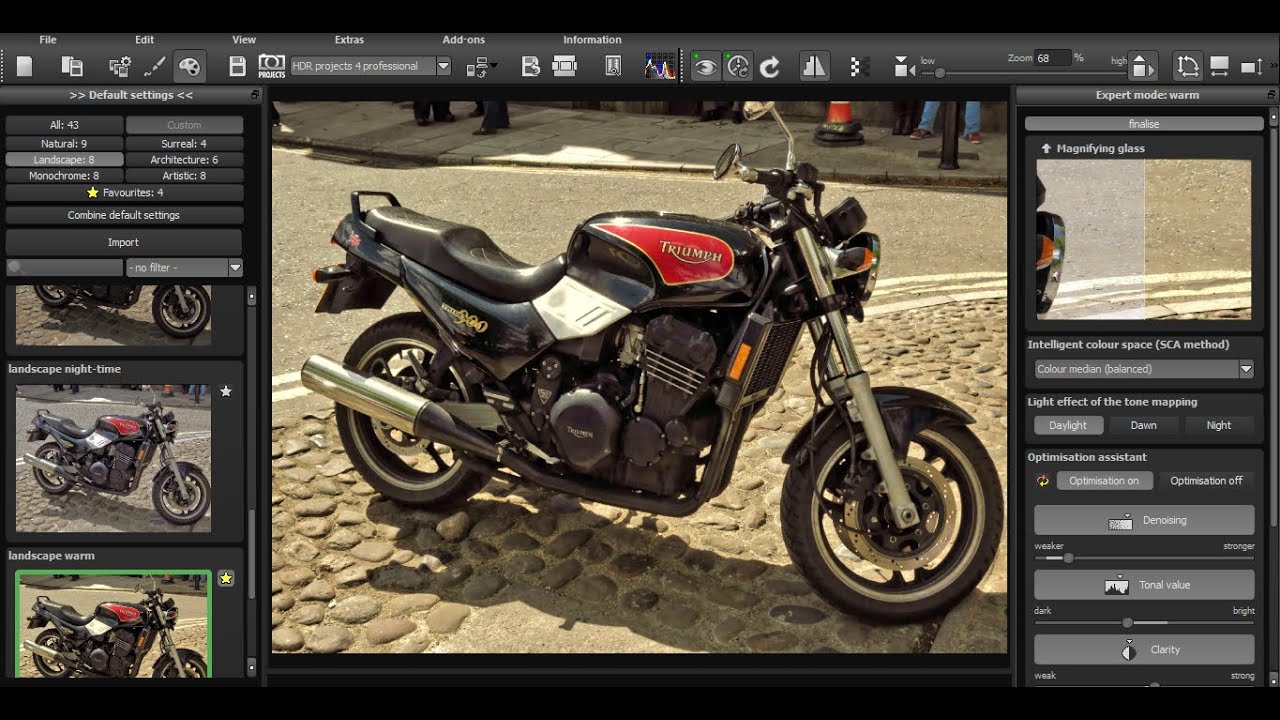This screenshot has width=1280, height=720.
Task: Click the search magnifier in filter field
Action: (x=15, y=268)
